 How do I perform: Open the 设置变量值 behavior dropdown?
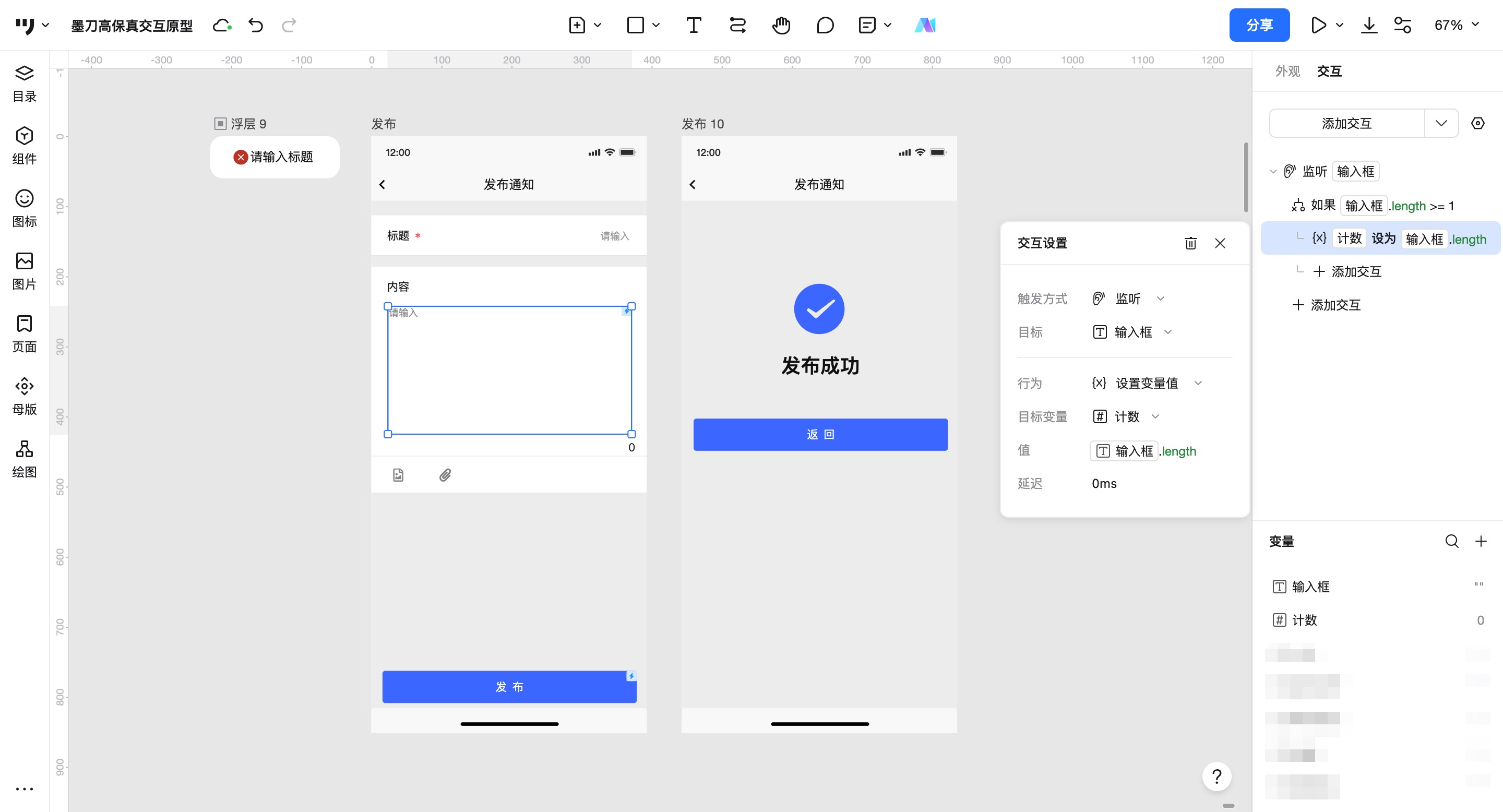coord(1198,383)
